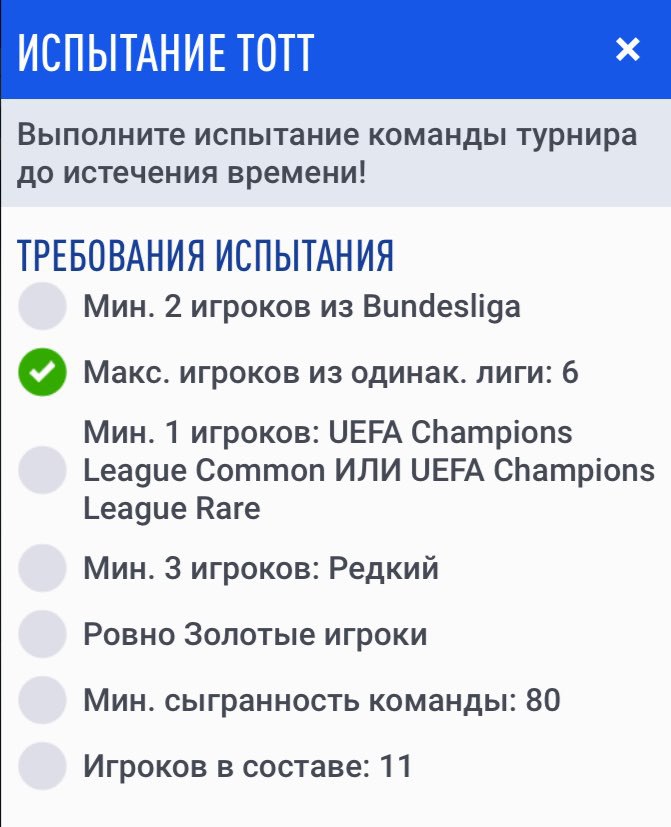Click the status circle for Мин. сыгранность команды
The width and height of the screenshot is (671, 827).
pos(42,700)
